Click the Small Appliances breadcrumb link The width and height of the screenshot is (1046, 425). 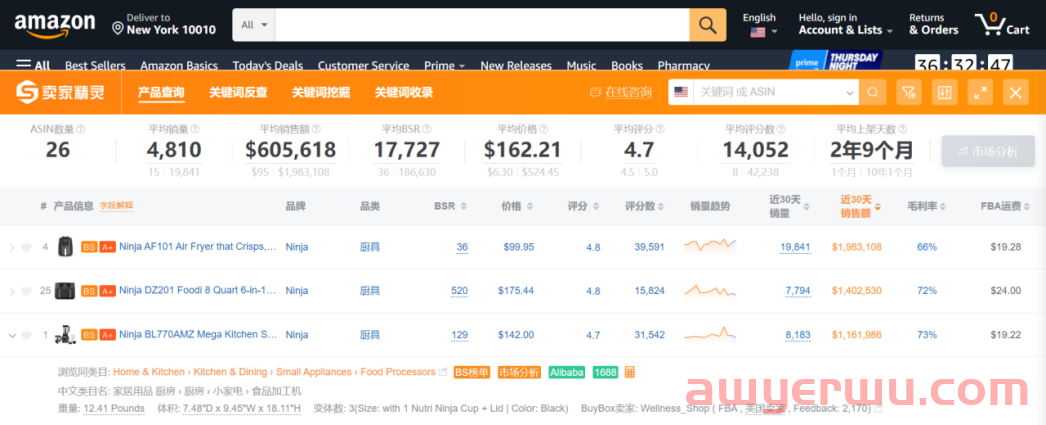coord(314,372)
